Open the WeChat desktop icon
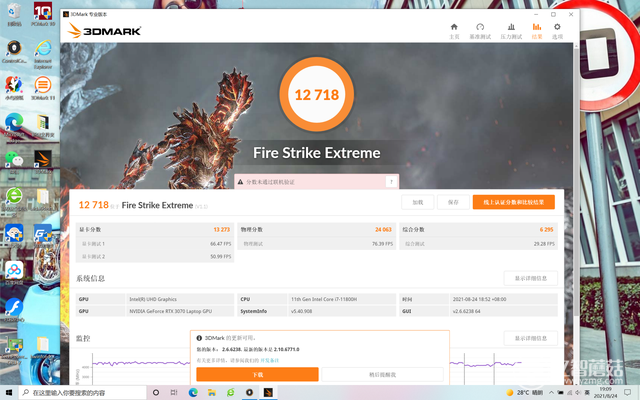This screenshot has height=400, width=640. click(x=14, y=162)
